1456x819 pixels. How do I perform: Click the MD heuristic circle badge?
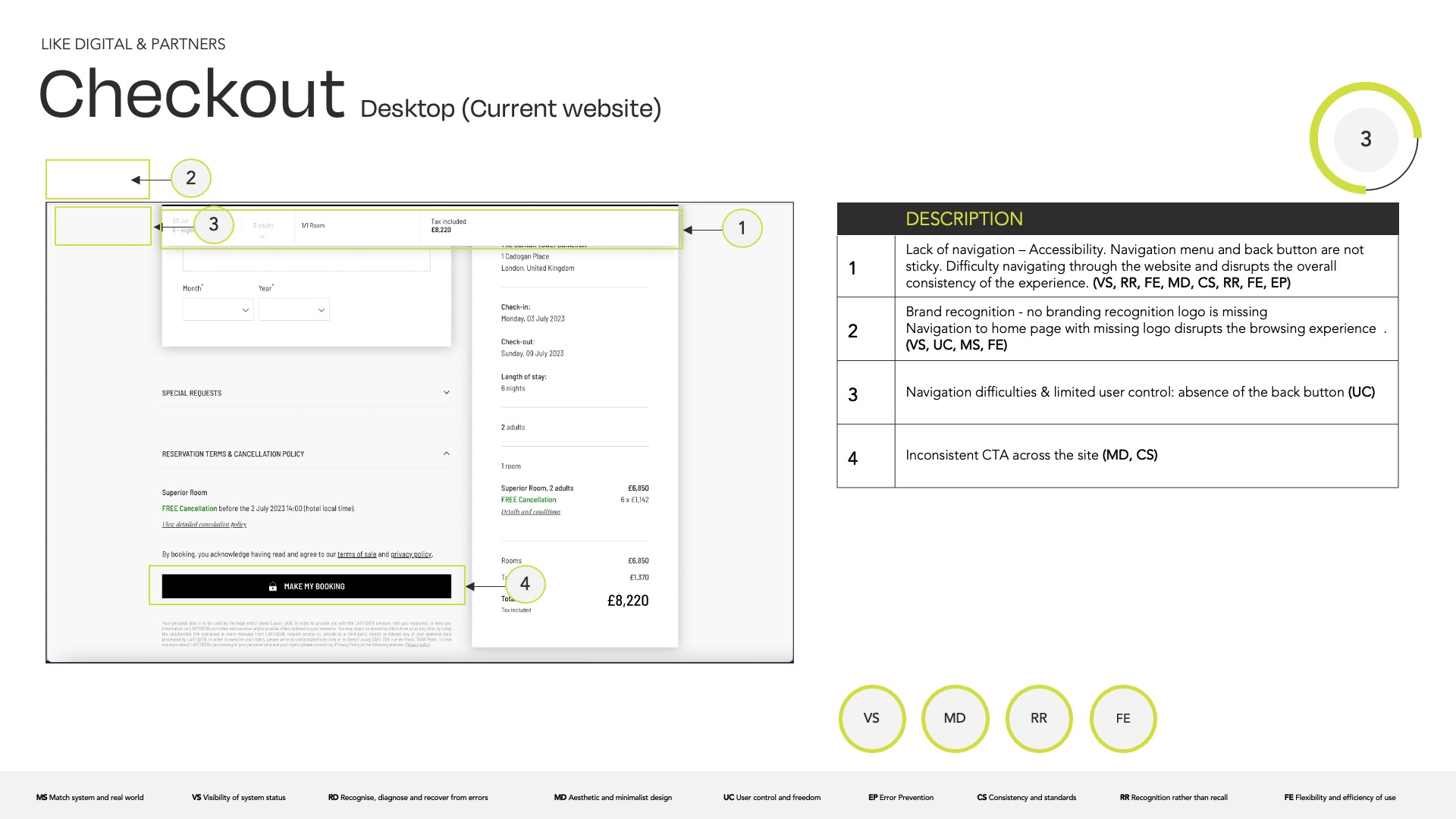tap(955, 718)
